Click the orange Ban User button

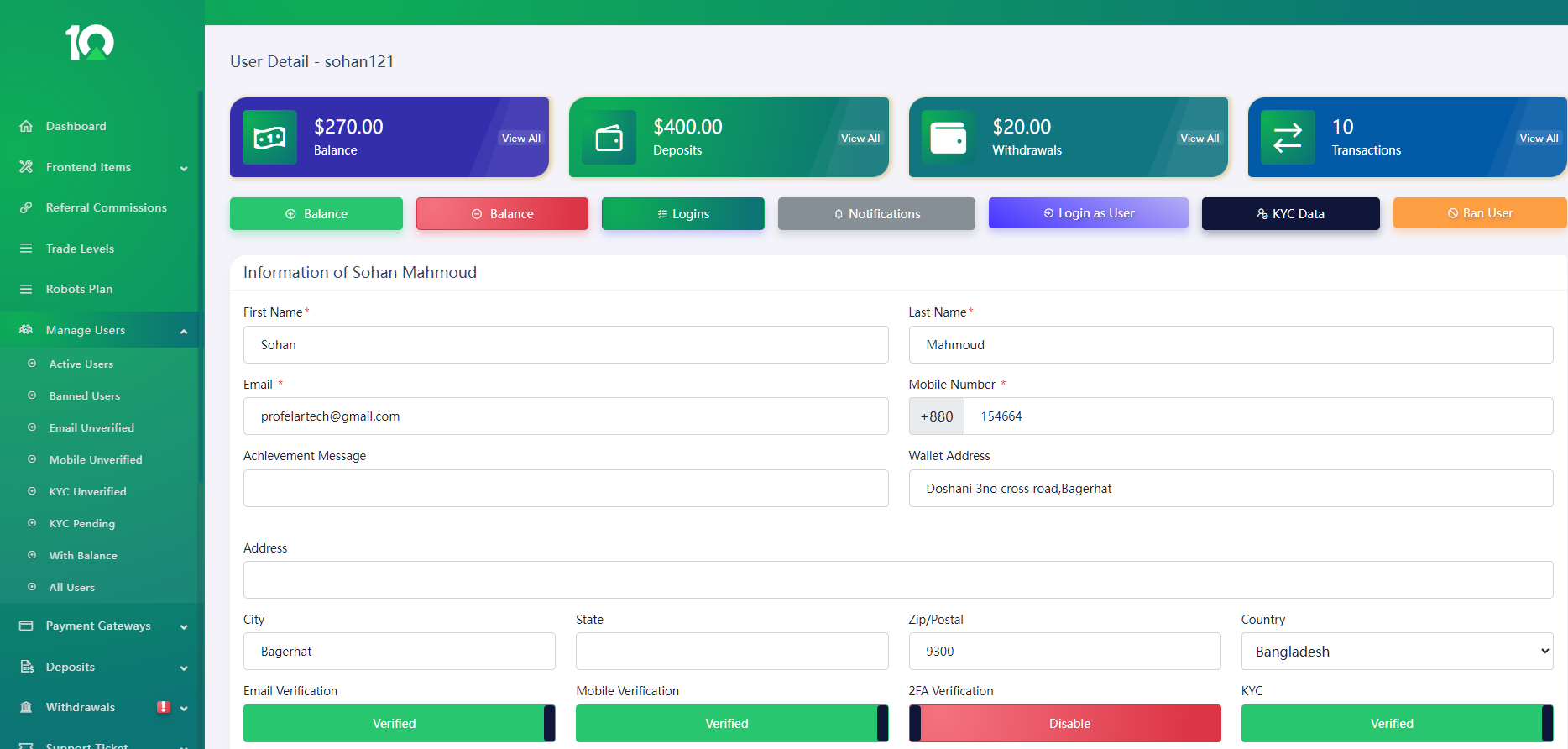[x=1479, y=213]
